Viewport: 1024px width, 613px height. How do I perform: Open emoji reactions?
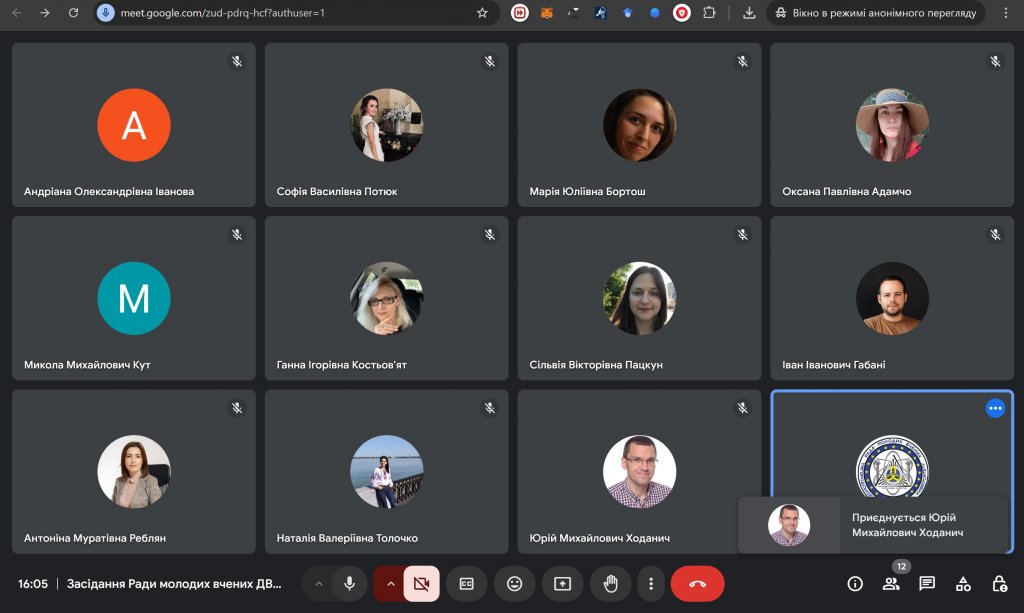tap(514, 583)
